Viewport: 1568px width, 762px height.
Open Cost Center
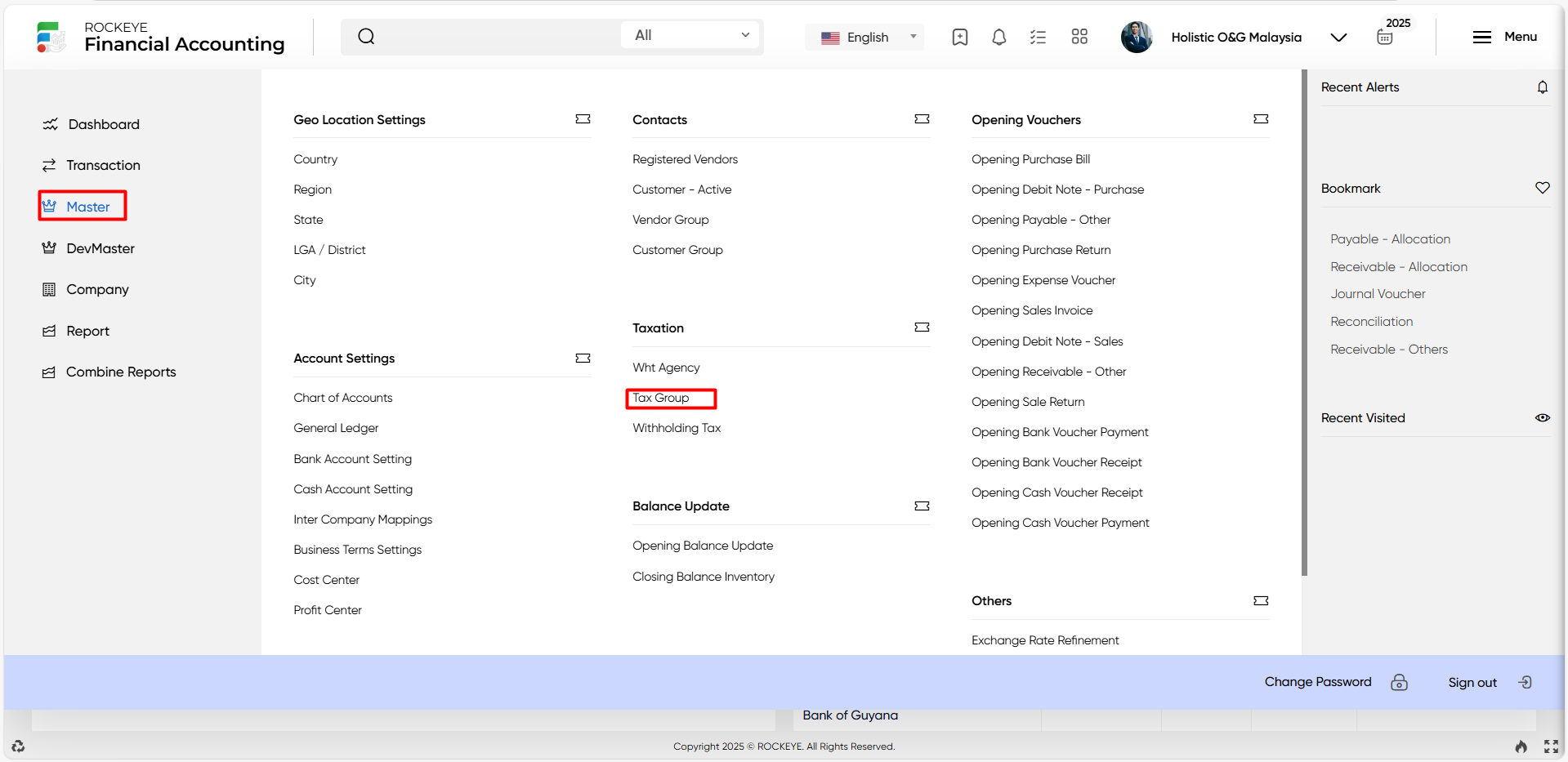(x=326, y=580)
